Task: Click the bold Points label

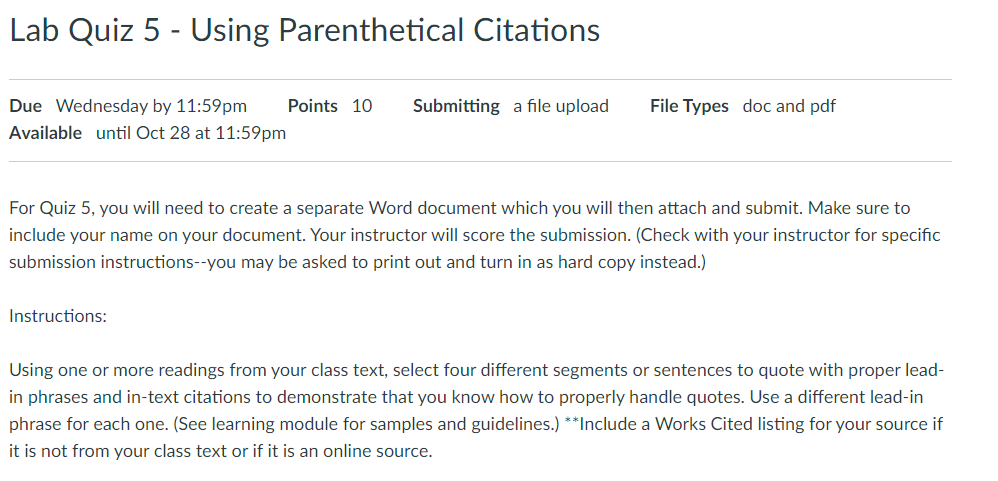Action: coord(313,106)
